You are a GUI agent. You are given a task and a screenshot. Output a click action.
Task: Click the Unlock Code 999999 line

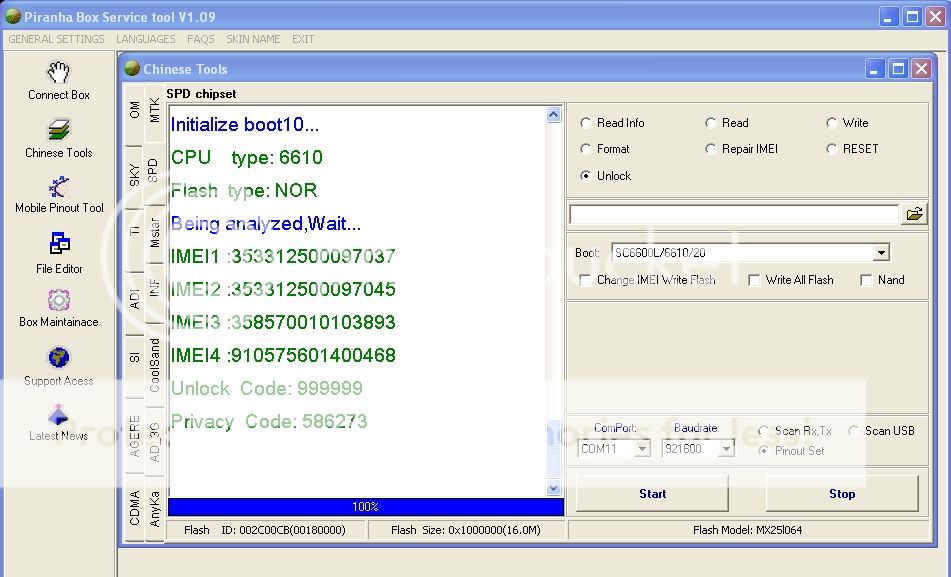click(267, 388)
